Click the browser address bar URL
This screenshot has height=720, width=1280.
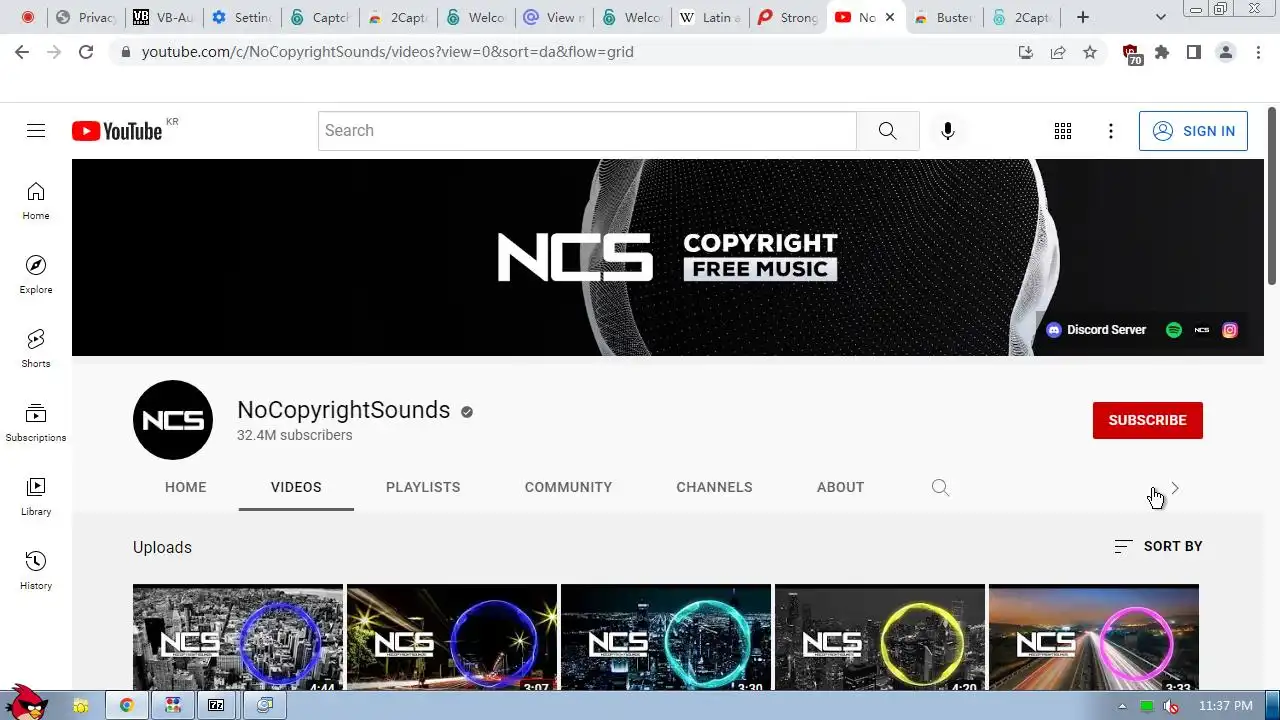point(388,52)
